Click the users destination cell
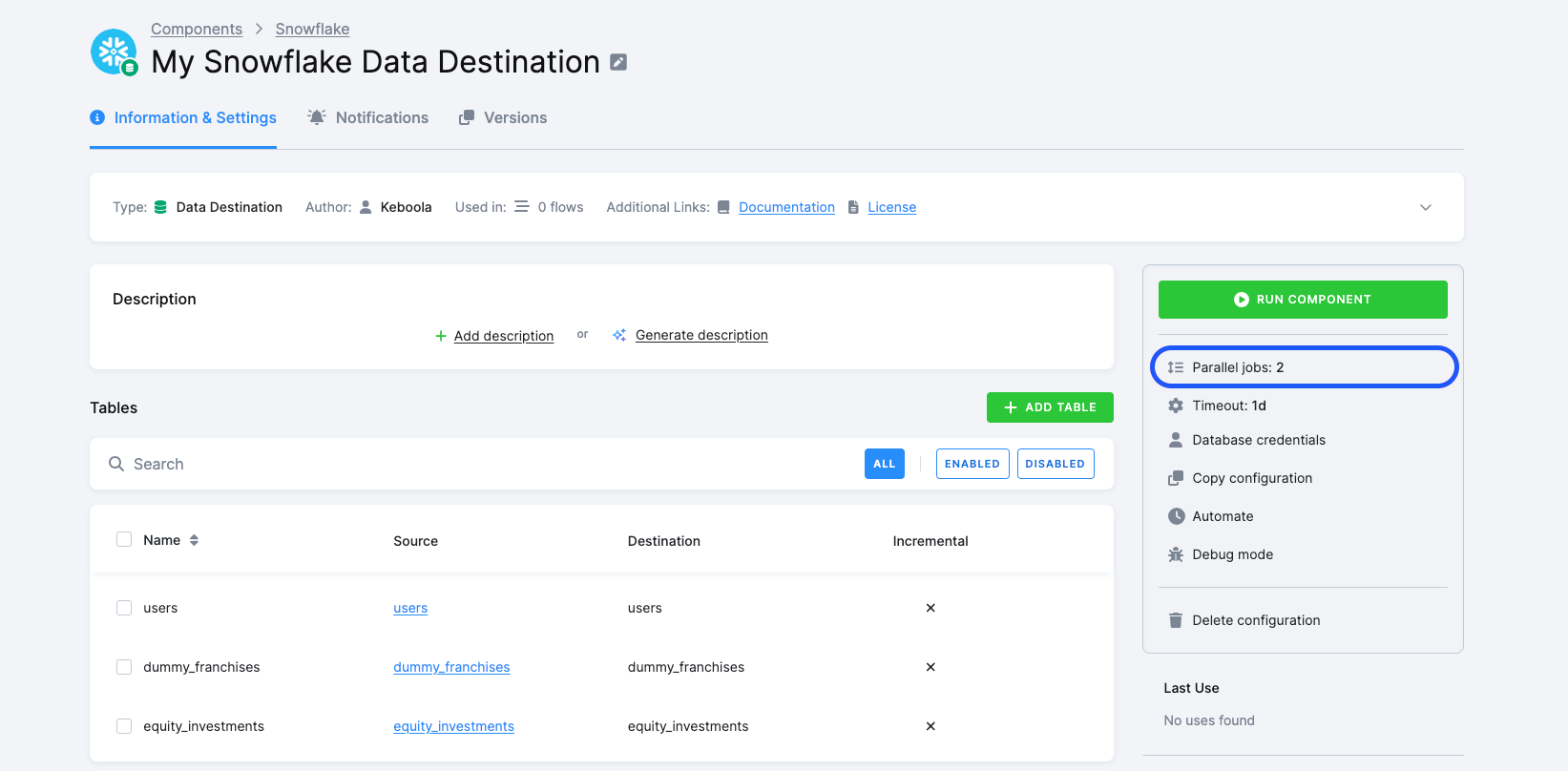1568x771 pixels. pyautogui.click(x=645, y=608)
